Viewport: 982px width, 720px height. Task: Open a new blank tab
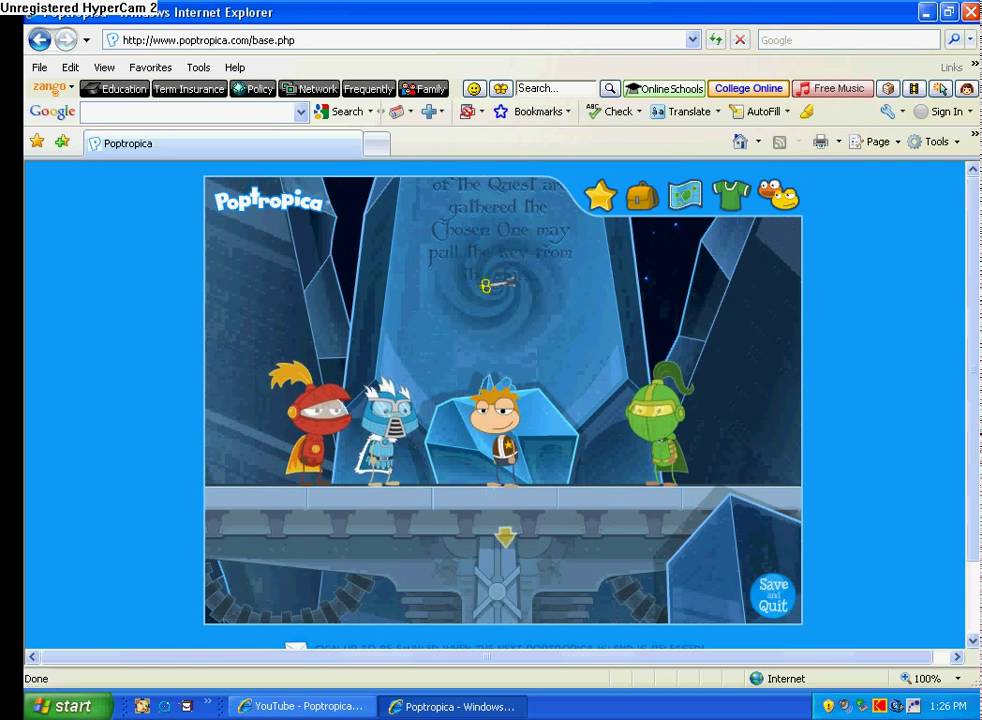pyautogui.click(x=377, y=145)
